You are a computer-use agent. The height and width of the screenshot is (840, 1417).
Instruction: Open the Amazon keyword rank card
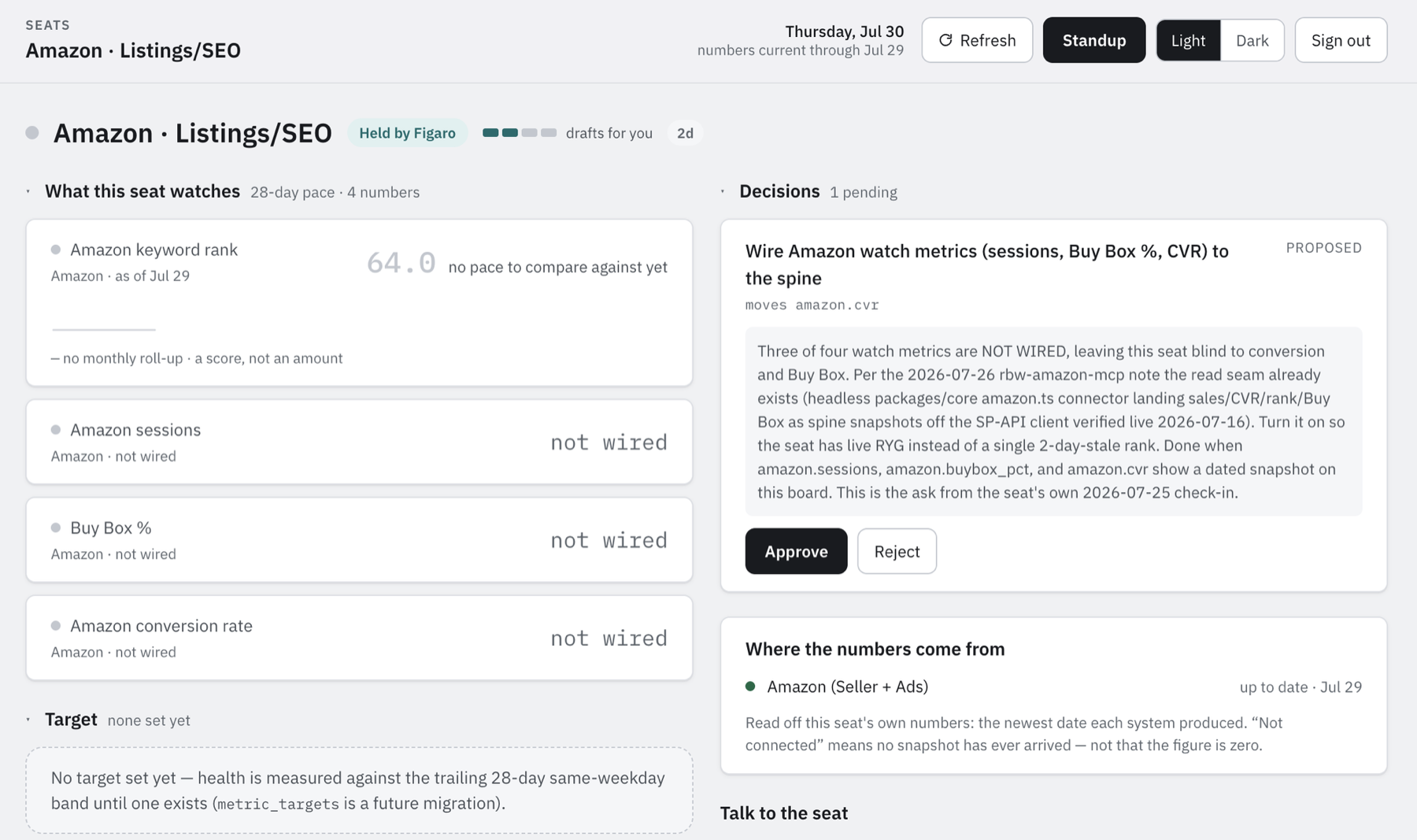(x=359, y=302)
